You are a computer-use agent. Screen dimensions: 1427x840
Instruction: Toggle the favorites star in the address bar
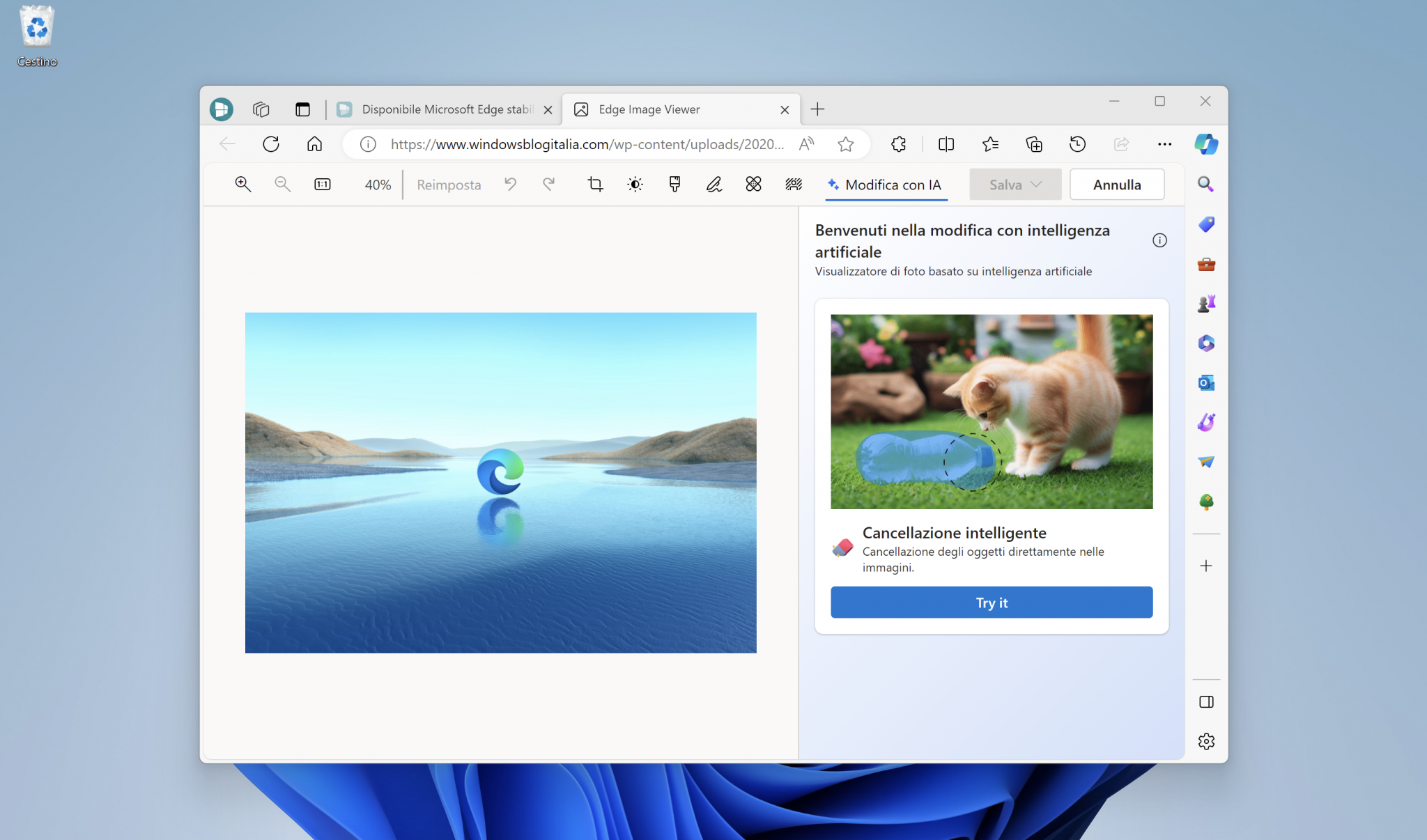click(846, 144)
